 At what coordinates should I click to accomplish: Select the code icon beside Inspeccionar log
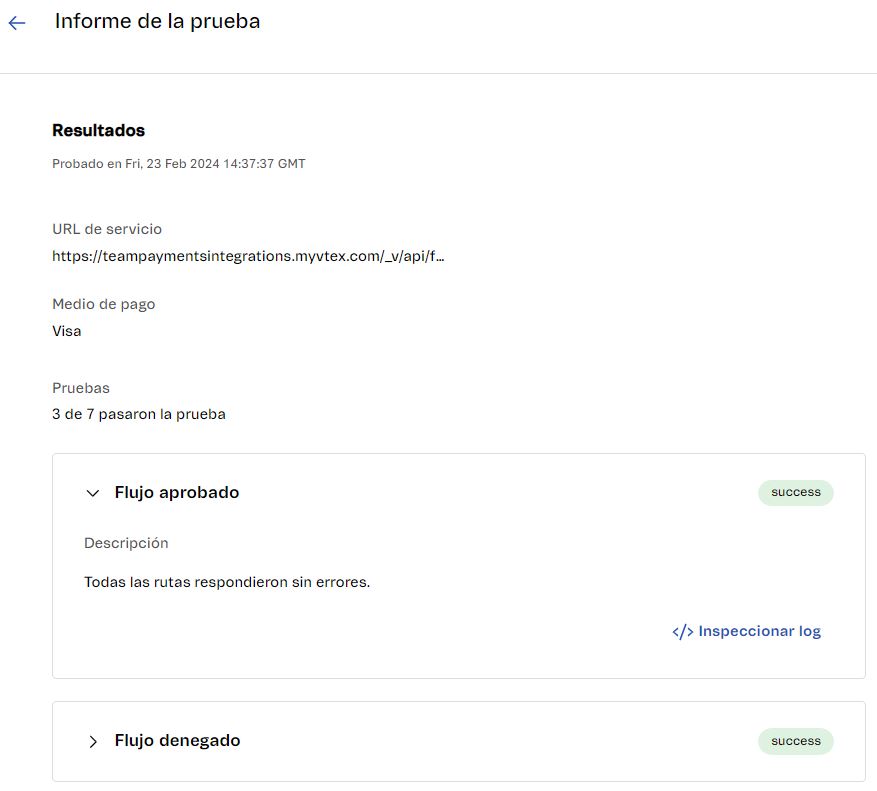(x=681, y=630)
